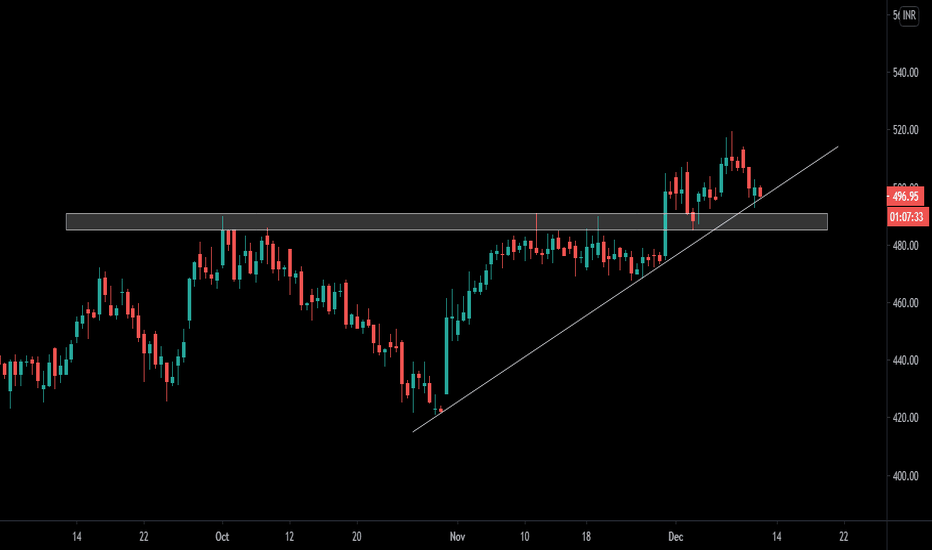The image size is (932, 550).
Task: Click the 460.00 price axis label
Action: click(x=905, y=303)
